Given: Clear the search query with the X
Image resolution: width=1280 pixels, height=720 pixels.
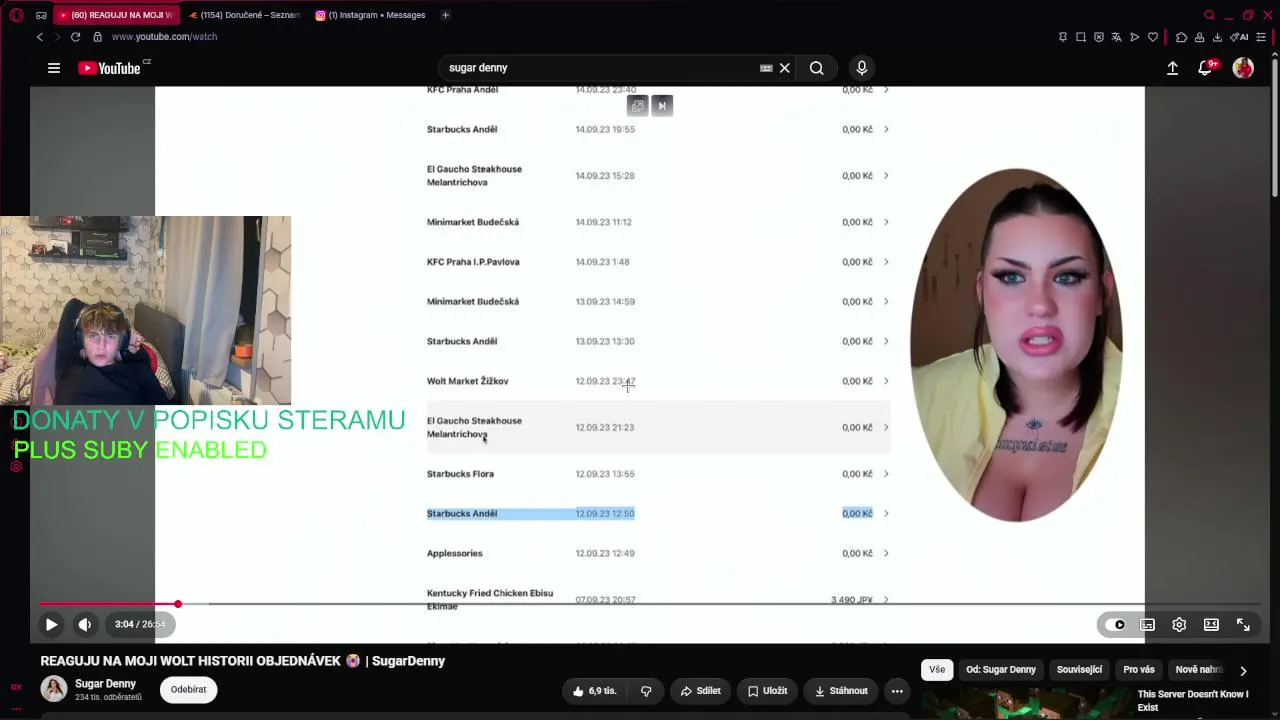Looking at the screenshot, I should pos(785,68).
